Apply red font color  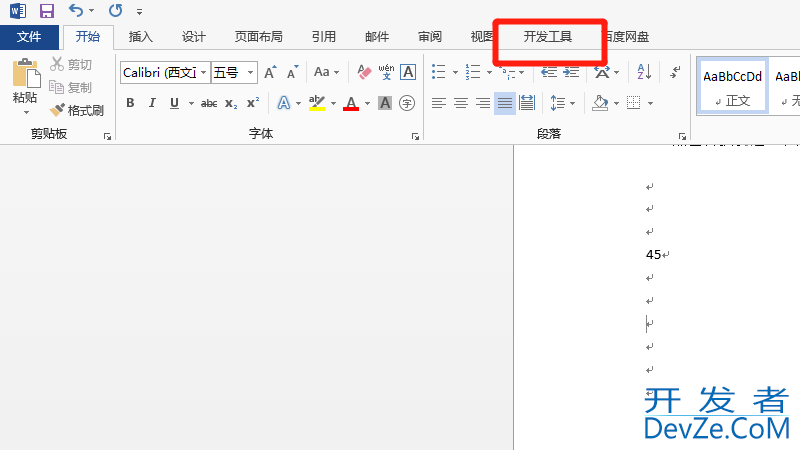(x=351, y=103)
